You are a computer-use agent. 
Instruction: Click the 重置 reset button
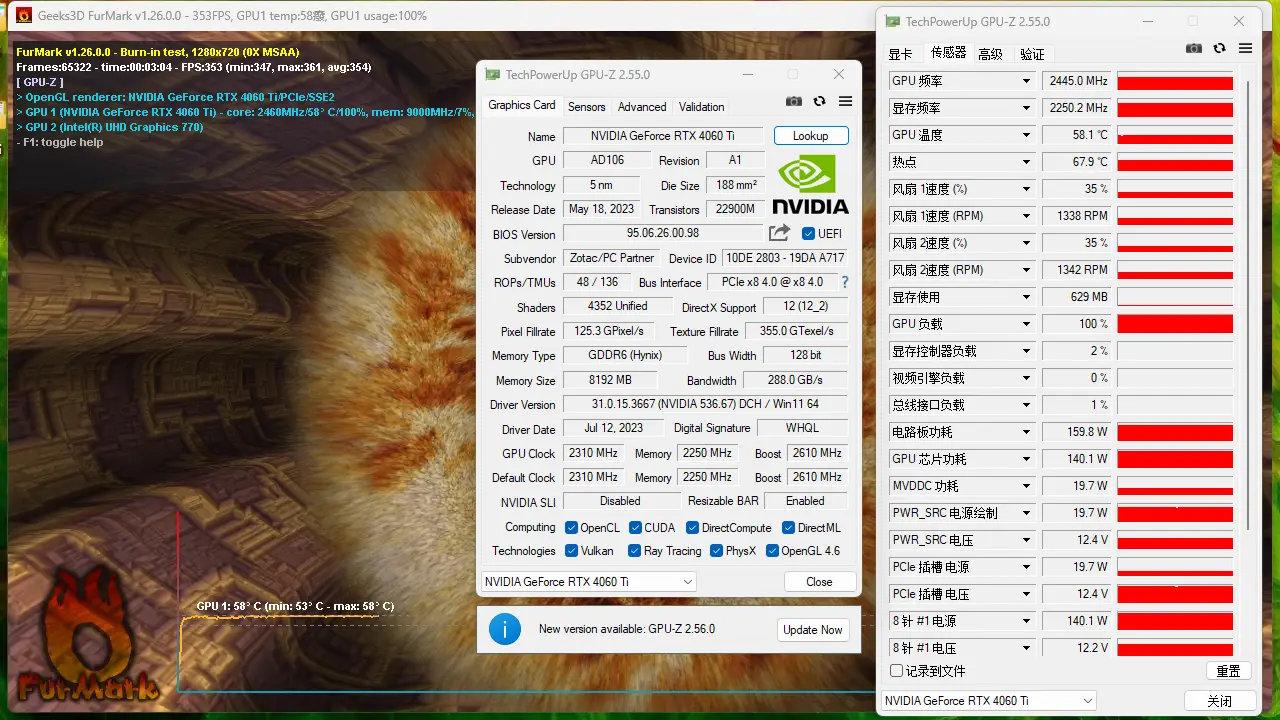click(1228, 671)
